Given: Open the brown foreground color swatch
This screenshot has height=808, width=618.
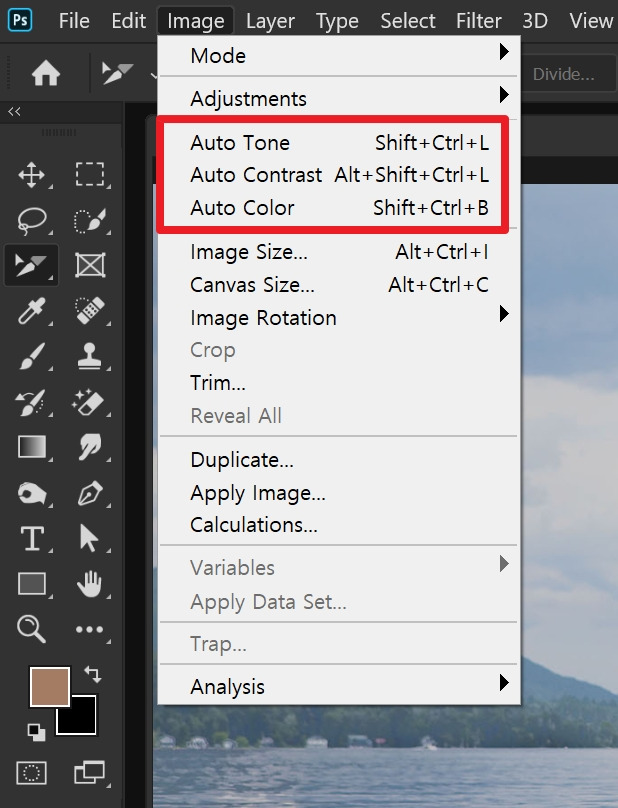Looking at the screenshot, I should [49, 686].
